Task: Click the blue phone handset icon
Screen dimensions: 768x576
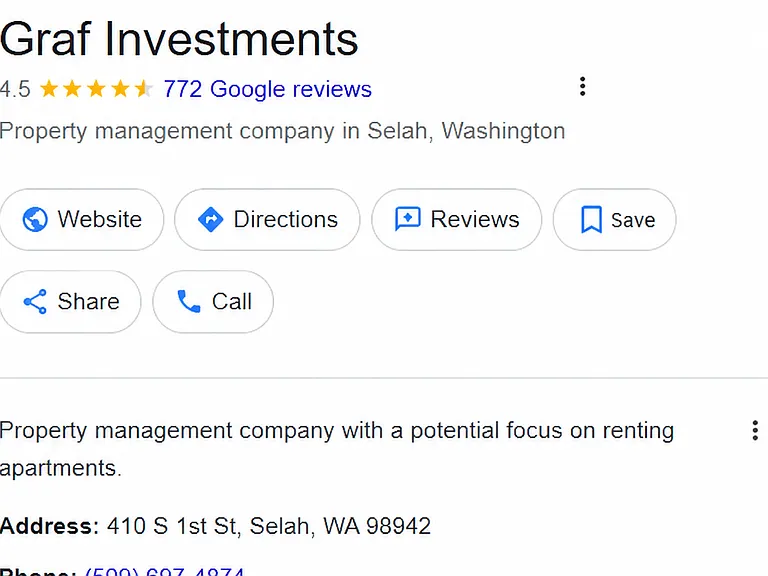Action: (189, 301)
